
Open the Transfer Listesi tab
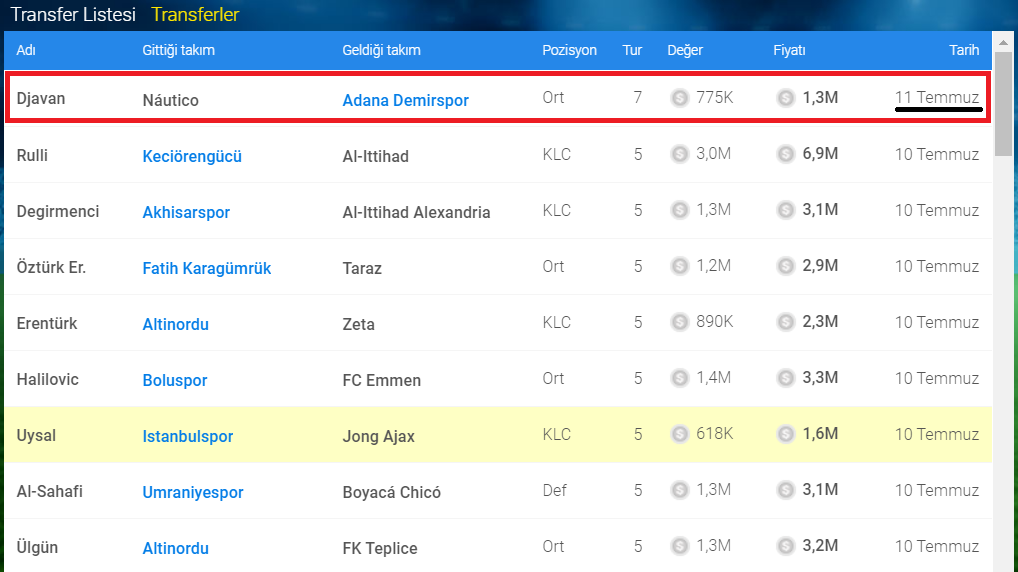pyautogui.click(x=72, y=15)
